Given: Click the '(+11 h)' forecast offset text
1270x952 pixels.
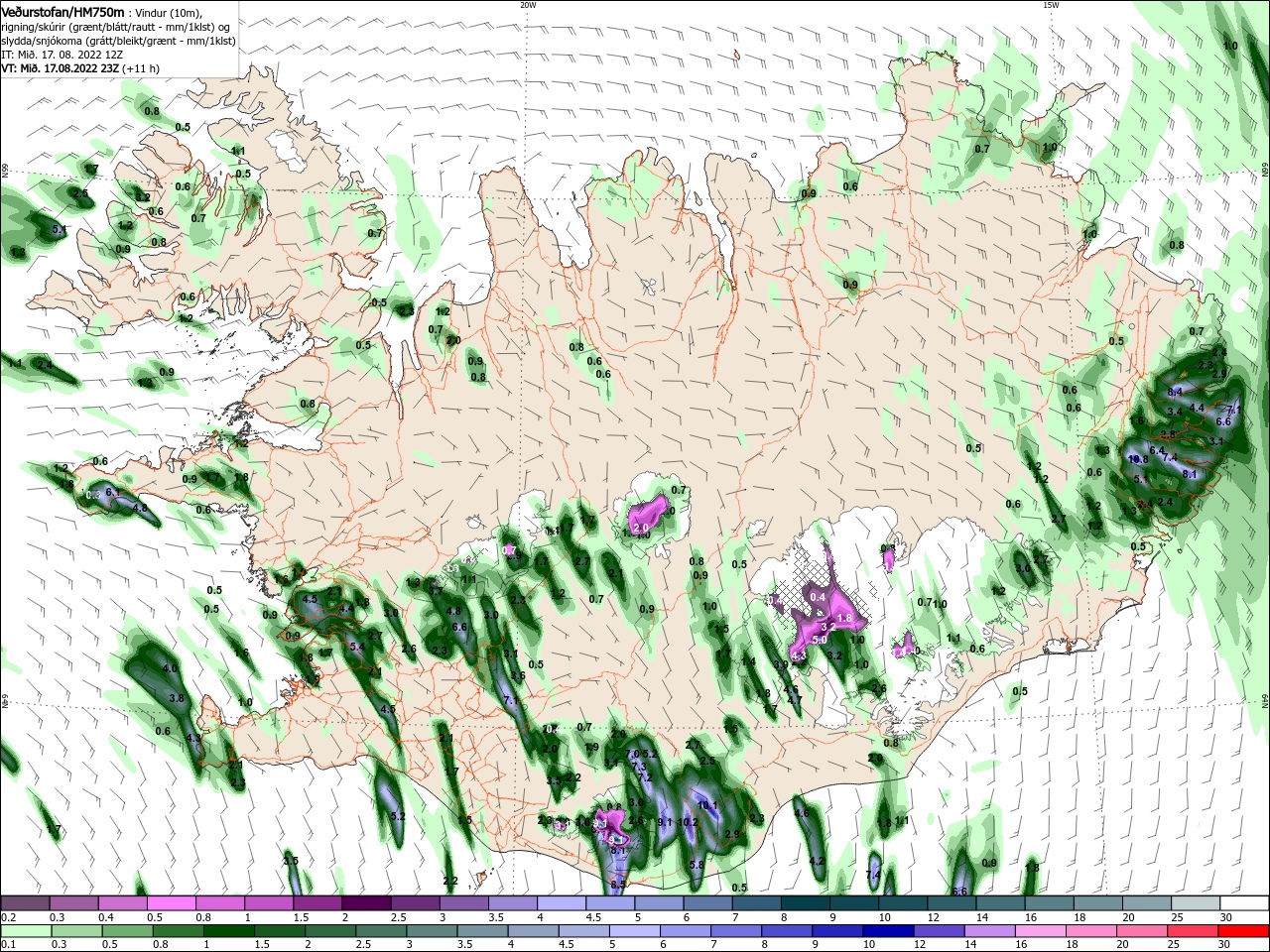Looking at the screenshot, I should click(141, 68).
